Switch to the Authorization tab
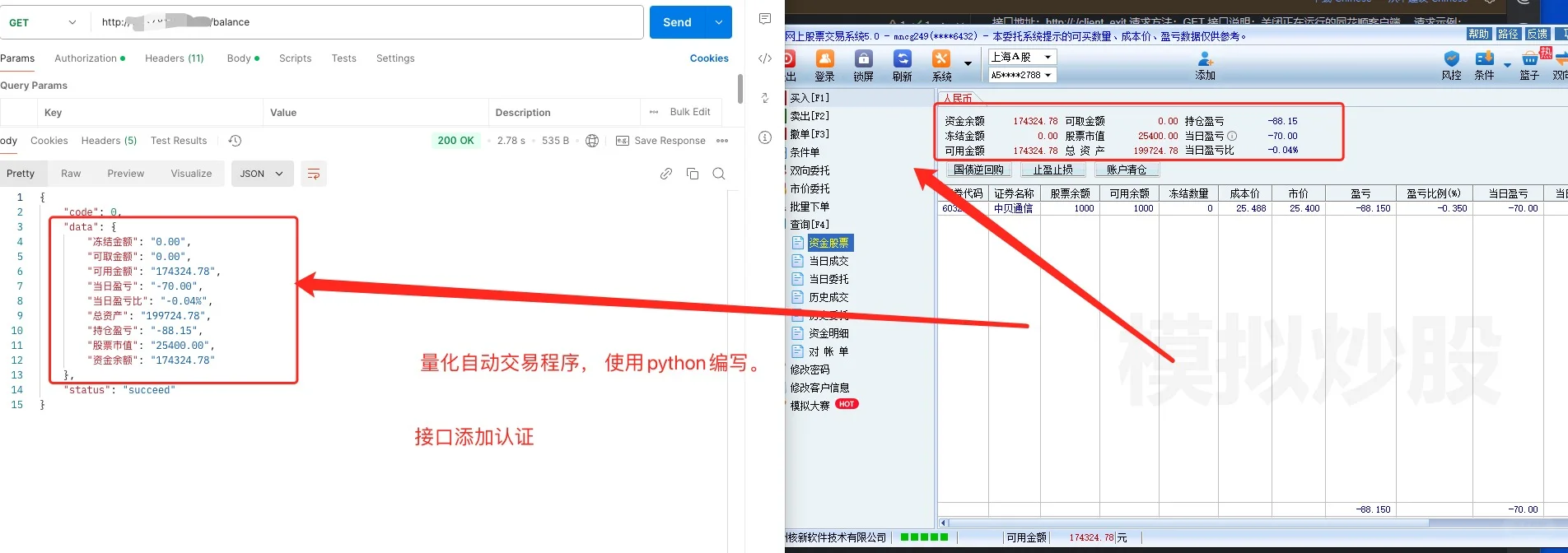This screenshot has height=553, width=1568. [90, 58]
